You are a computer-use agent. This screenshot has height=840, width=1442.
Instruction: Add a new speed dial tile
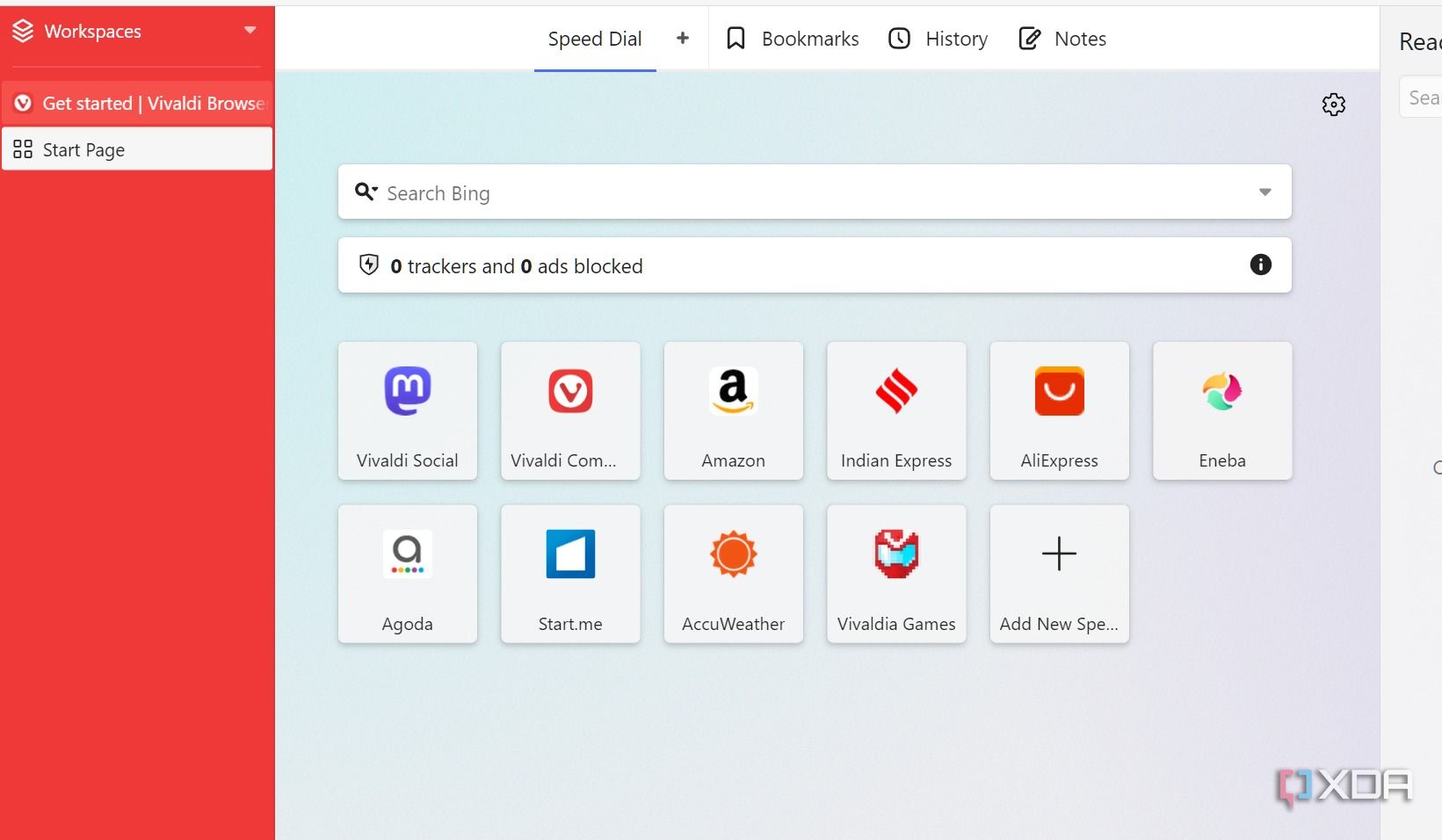click(x=1060, y=574)
